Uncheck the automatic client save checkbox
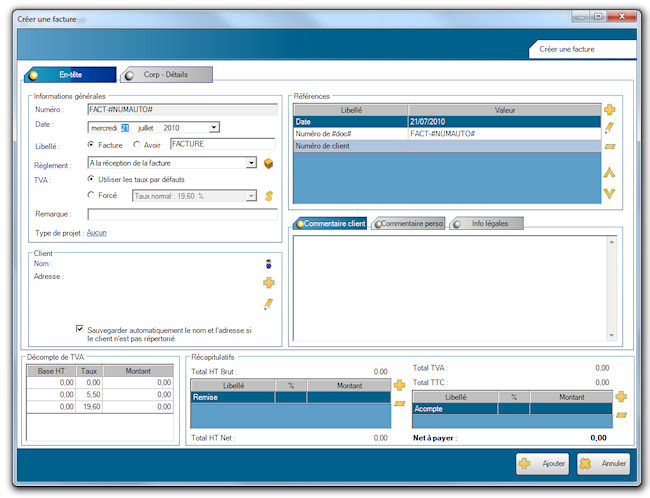650x498 pixels. click(80, 328)
